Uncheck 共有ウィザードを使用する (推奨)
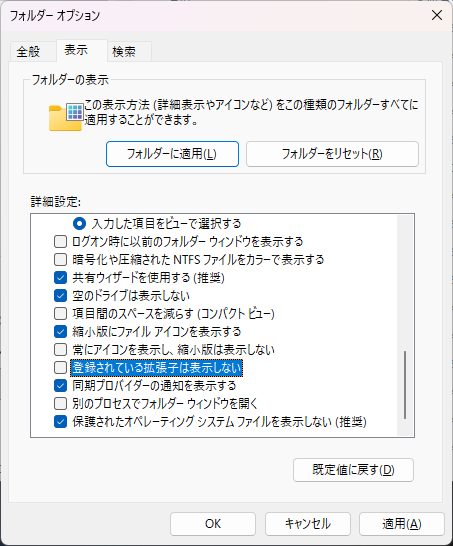This screenshot has height=546, width=453. click(x=60, y=278)
